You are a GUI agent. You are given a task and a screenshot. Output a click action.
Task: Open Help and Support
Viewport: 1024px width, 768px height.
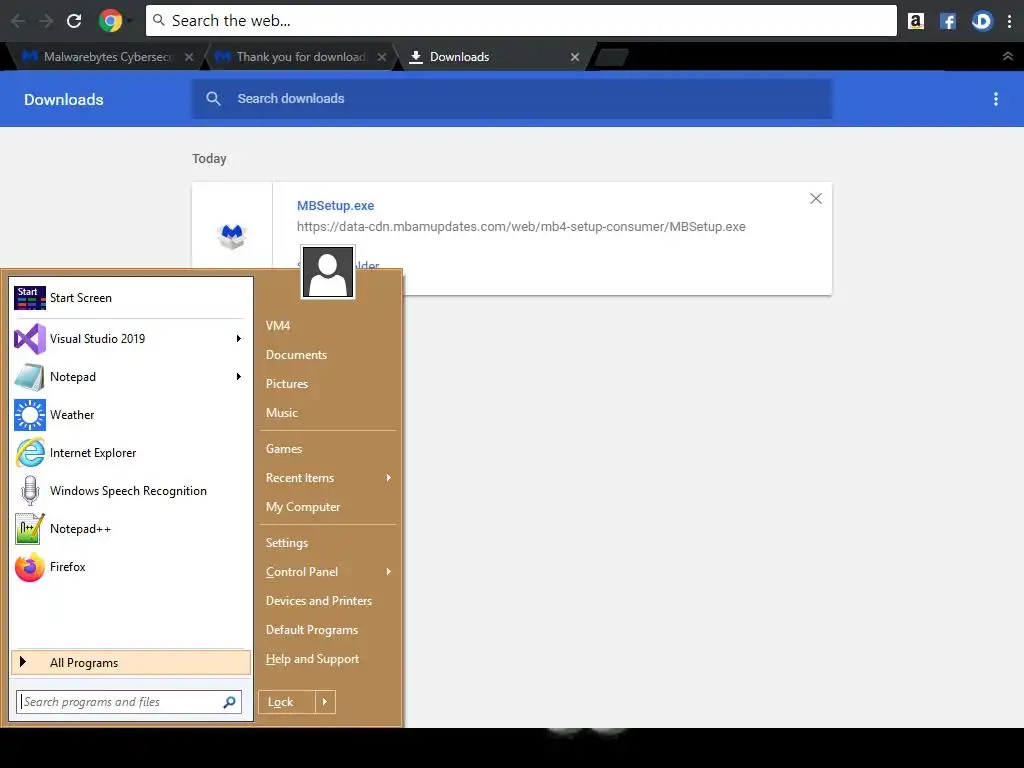312,659
